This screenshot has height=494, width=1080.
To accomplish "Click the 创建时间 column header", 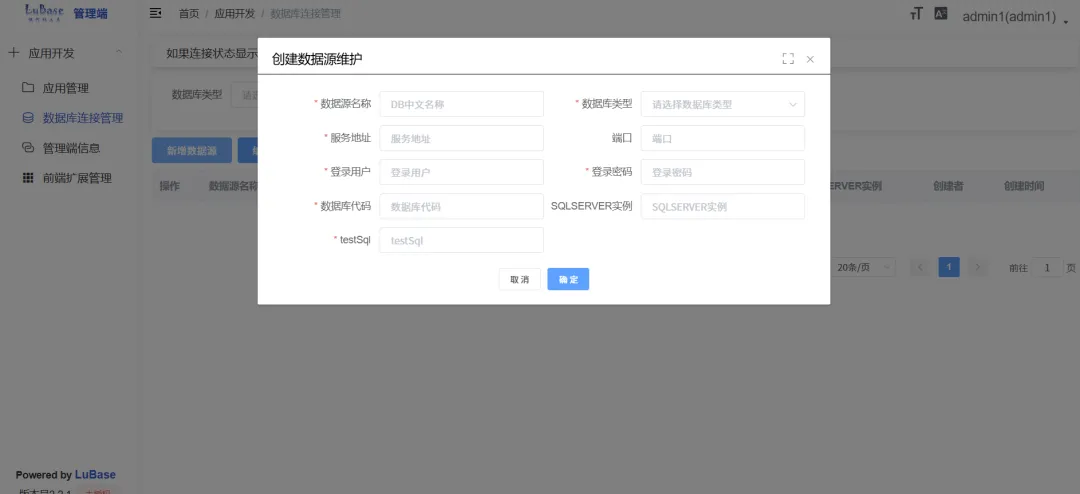I will tap(1024, 186).
